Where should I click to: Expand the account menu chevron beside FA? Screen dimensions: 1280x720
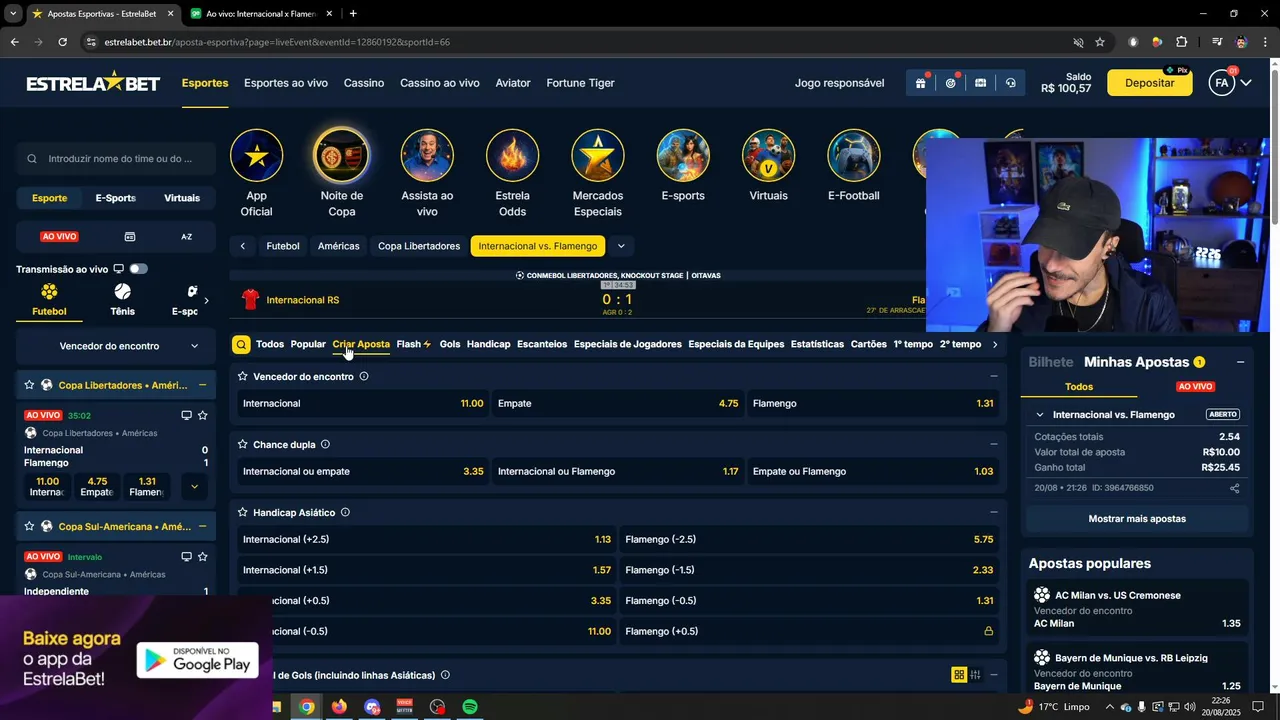pos(1246,83)
